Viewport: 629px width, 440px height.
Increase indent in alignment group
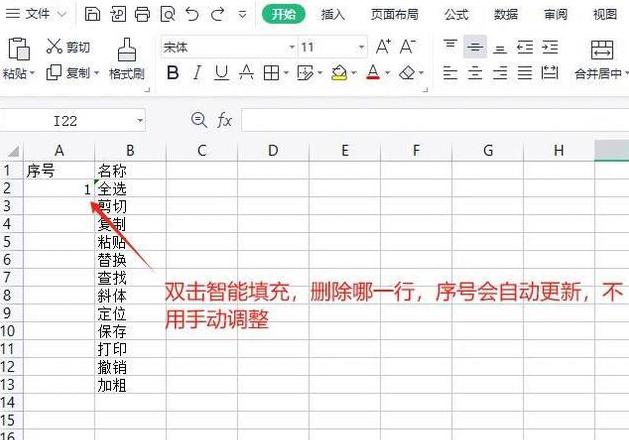(x=550, y=47)
